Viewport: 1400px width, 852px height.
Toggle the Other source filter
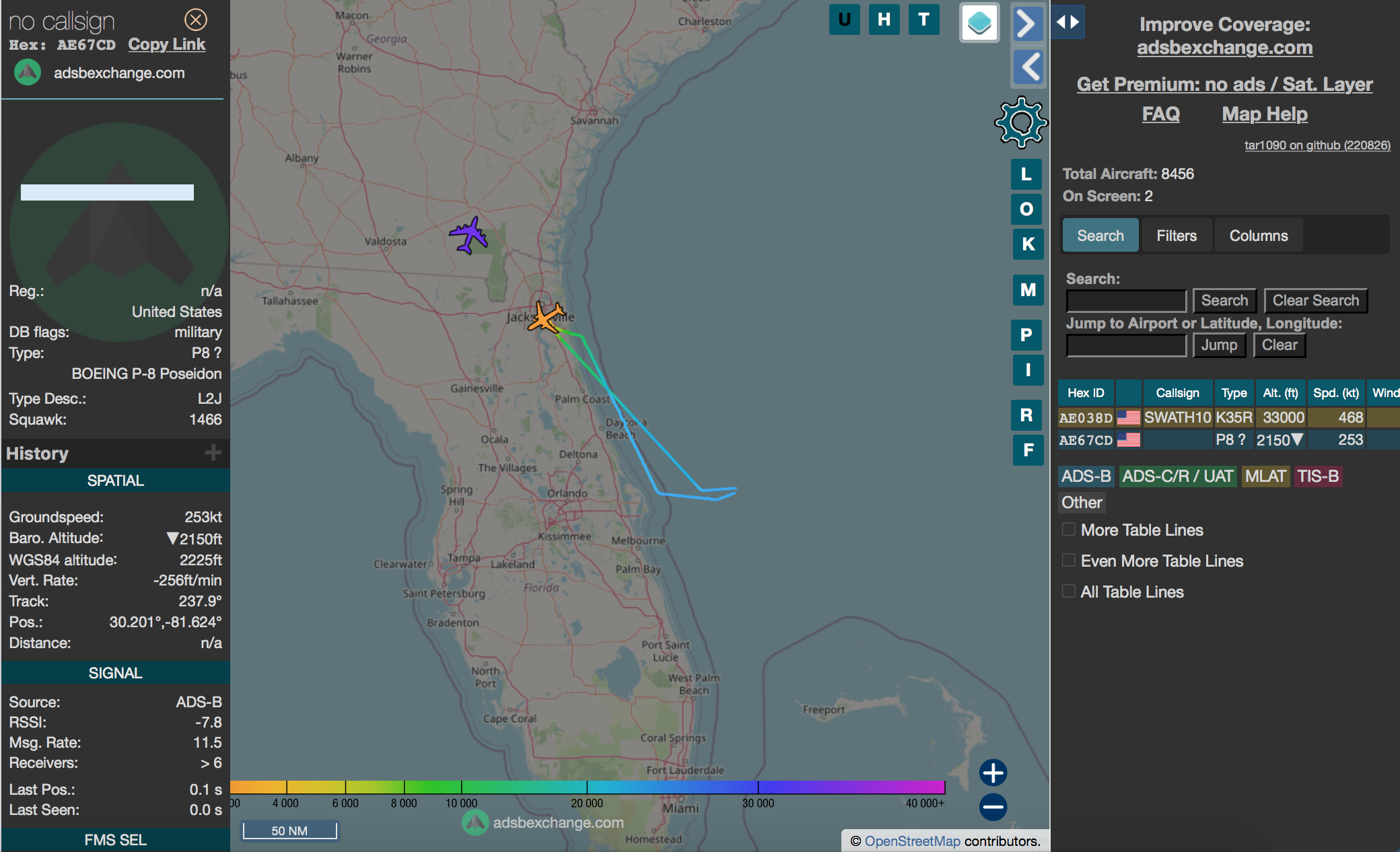1082,503
